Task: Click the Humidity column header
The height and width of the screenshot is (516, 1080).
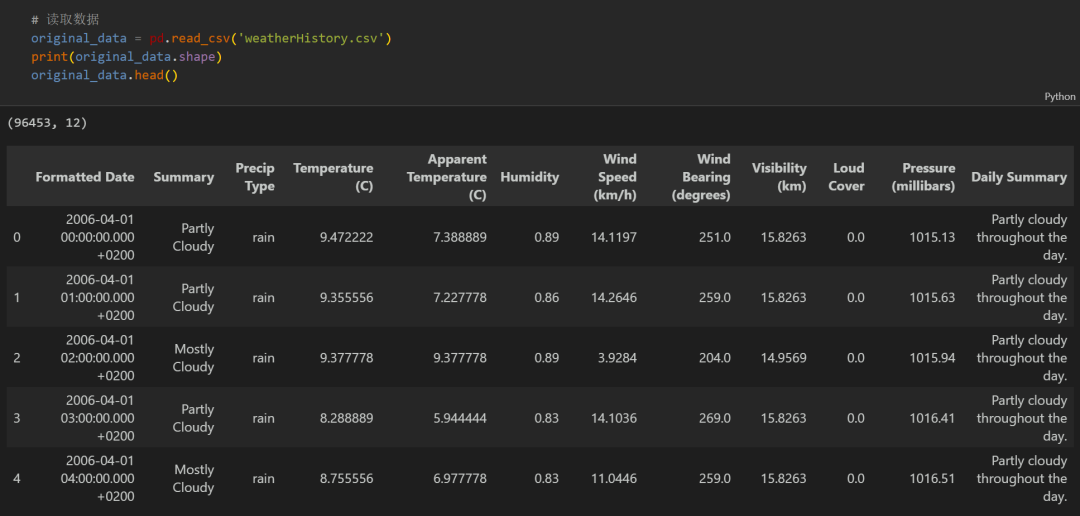Action: pyautogui.click(x=530, y=177)
